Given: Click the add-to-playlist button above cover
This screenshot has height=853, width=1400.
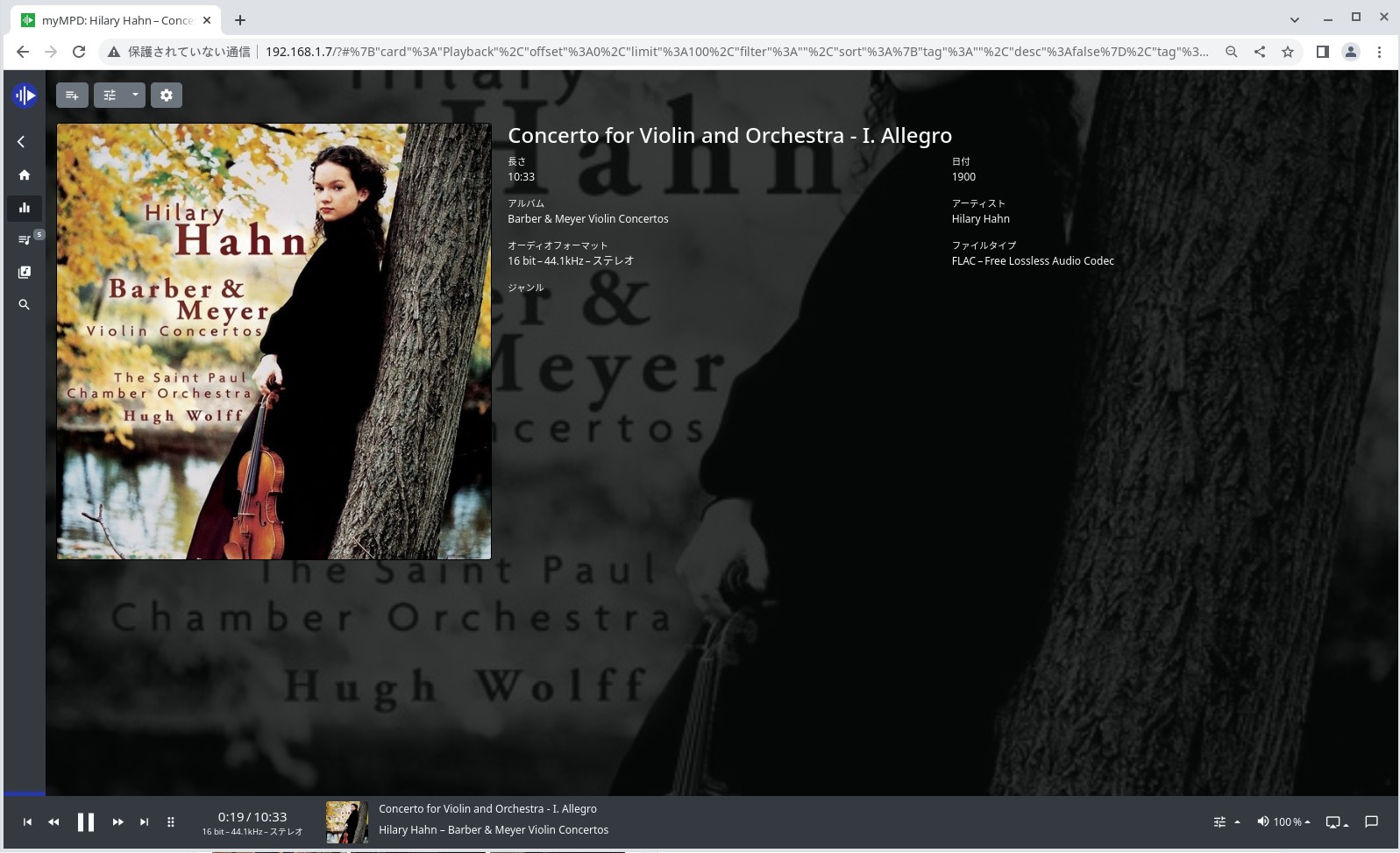Looking at the screenshot, I should pyautogui.click(x=72, y=96).
